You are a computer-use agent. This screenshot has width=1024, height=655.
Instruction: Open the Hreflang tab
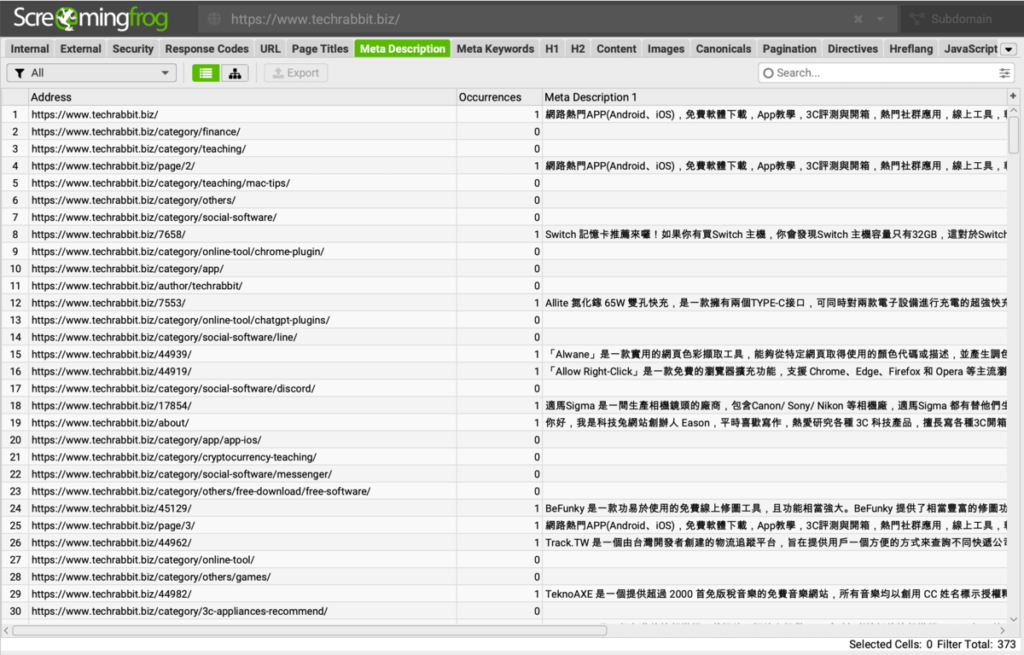911,49
